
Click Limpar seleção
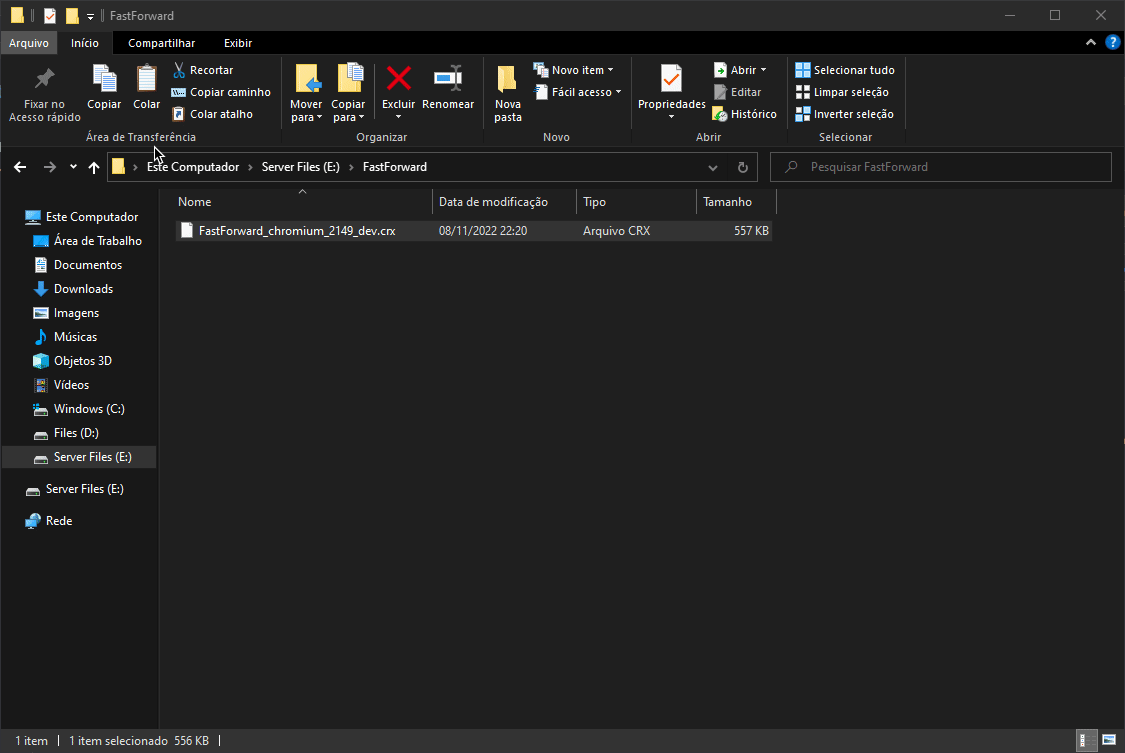(842, 92)
